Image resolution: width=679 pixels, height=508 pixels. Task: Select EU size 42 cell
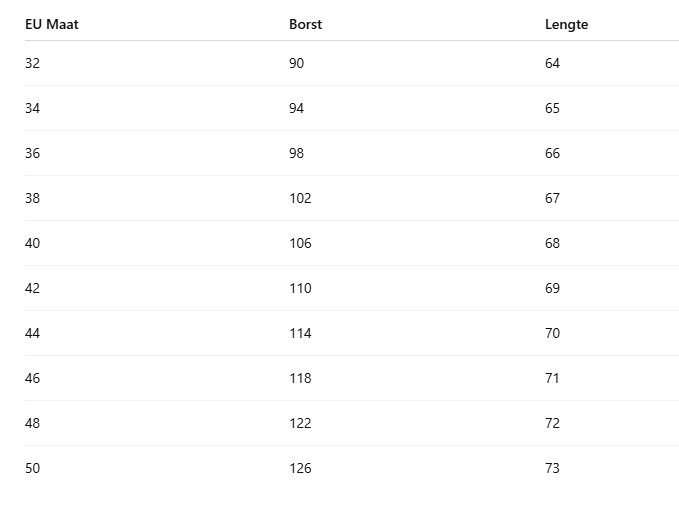coord(32,288)
